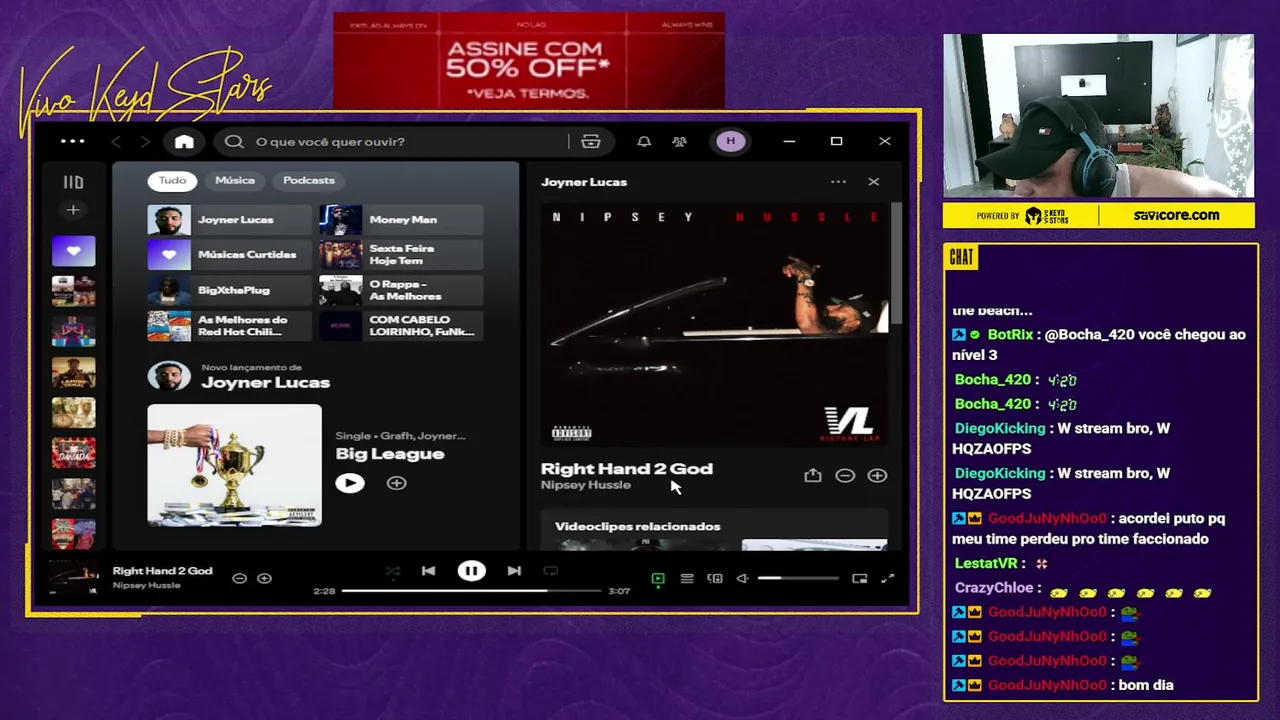This screenshot has height=720, width=1280.
Task: Open the Spotify three-dot main menu
Action: click(73, 141)
